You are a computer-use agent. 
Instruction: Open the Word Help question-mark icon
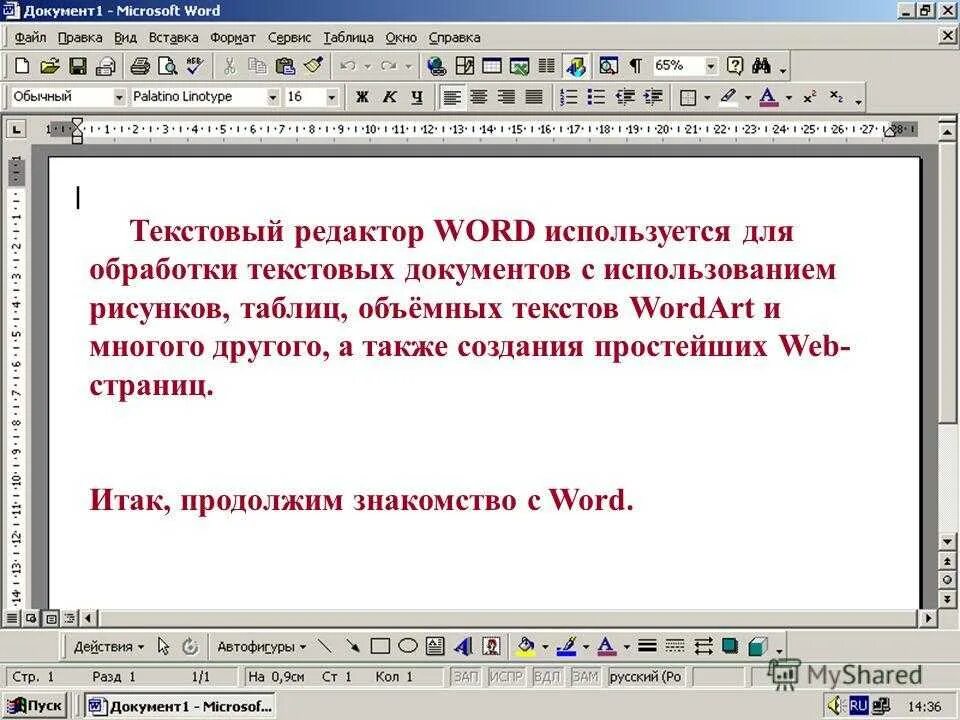(x=735, y=66)
